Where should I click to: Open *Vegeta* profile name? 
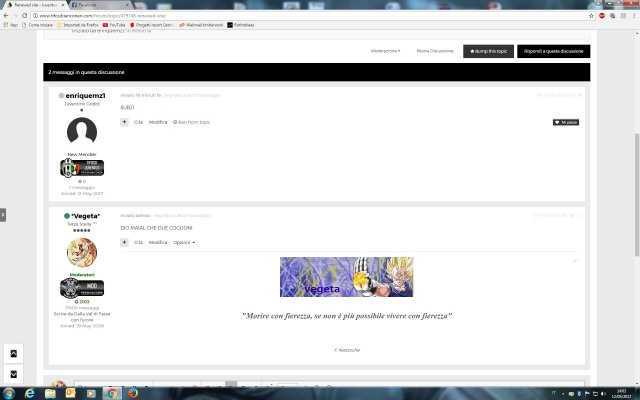point(85,216)
